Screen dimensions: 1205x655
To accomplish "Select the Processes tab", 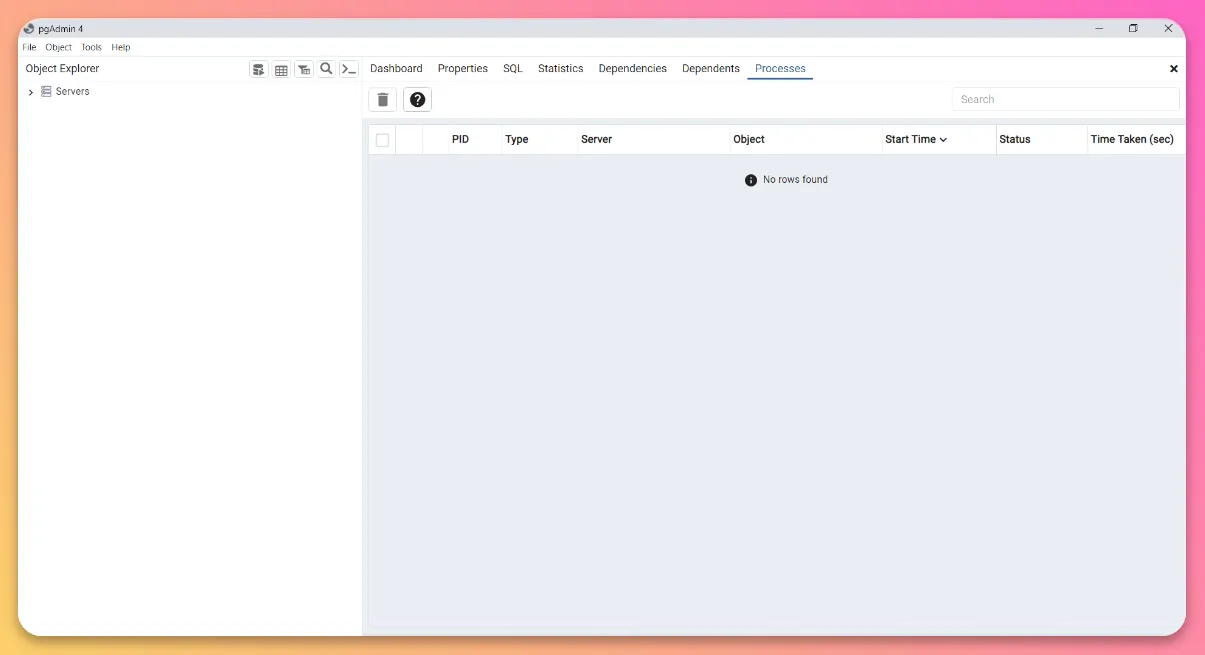I will point(780,69).
